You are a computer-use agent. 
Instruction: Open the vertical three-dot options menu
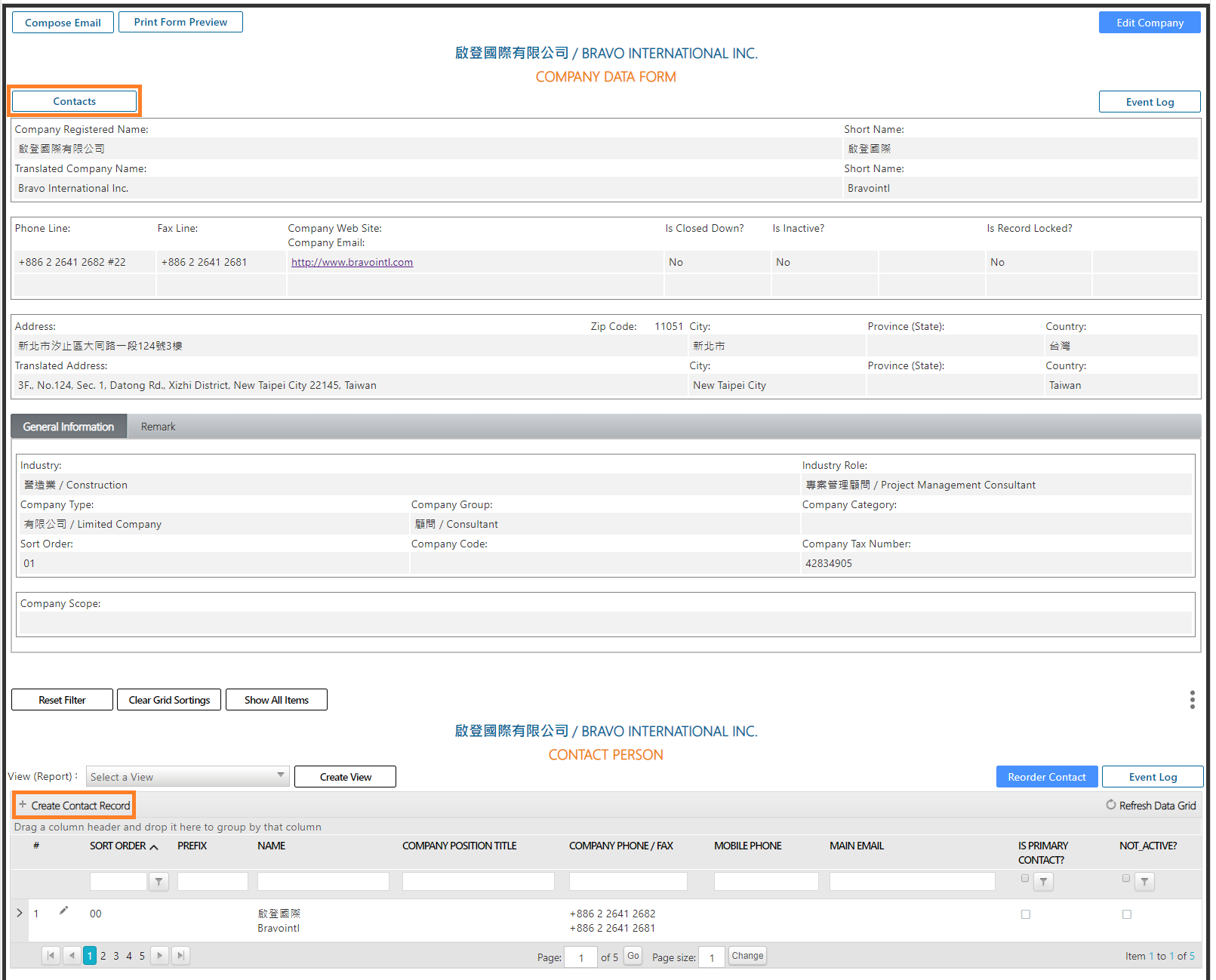1192,700
